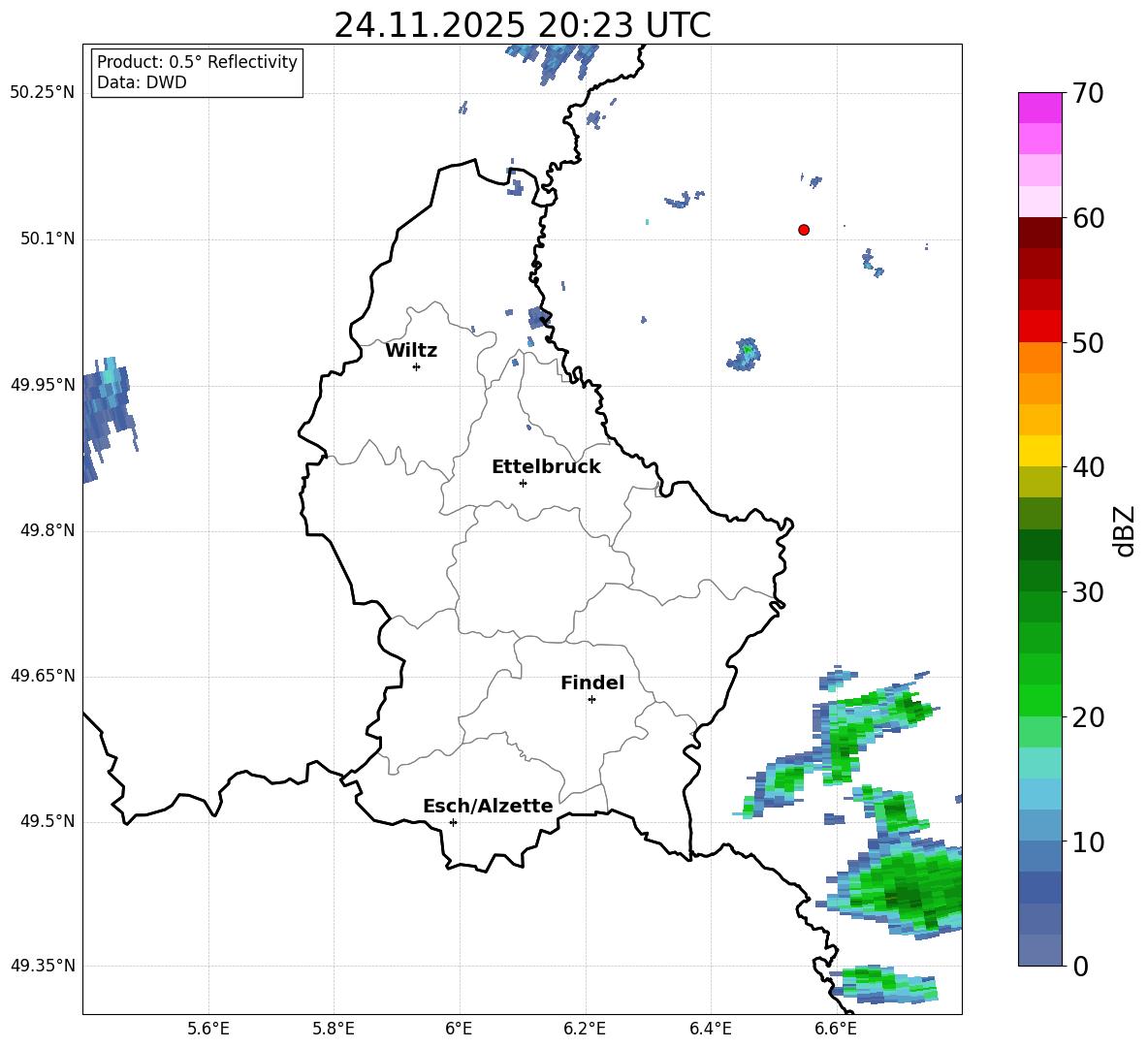Click the 50.25°N latitude label
Screen dimensions: 1148x1048
tap(43, 93)
